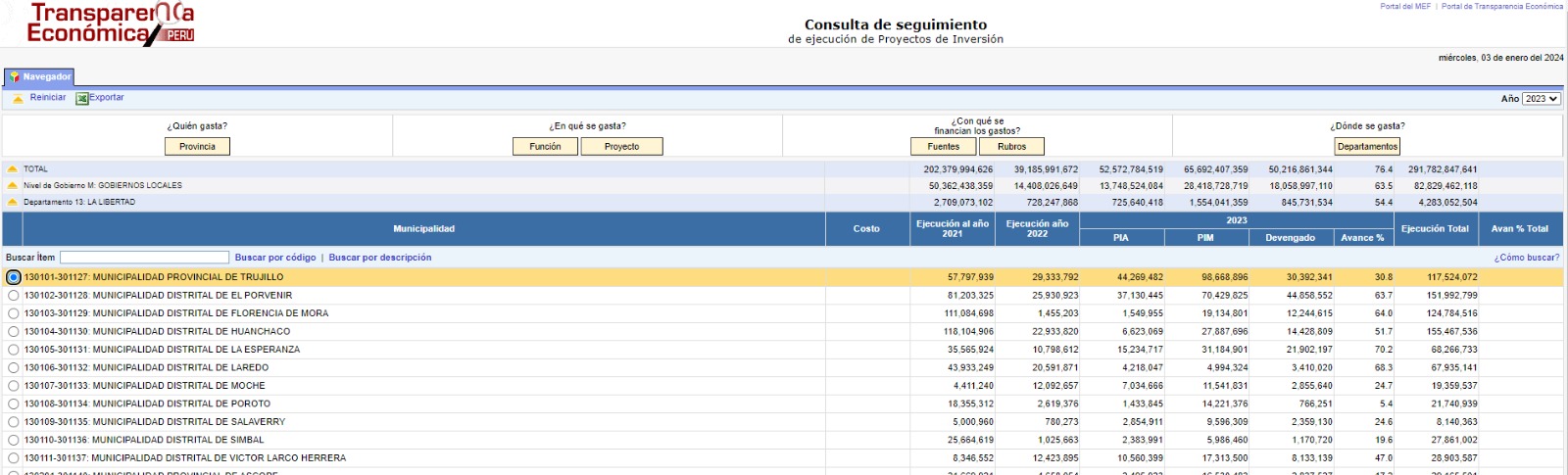Viewport: 1568px width, 475px height.
Task: Click the Excel Exportar icon
Action: (x=82, y=98)
